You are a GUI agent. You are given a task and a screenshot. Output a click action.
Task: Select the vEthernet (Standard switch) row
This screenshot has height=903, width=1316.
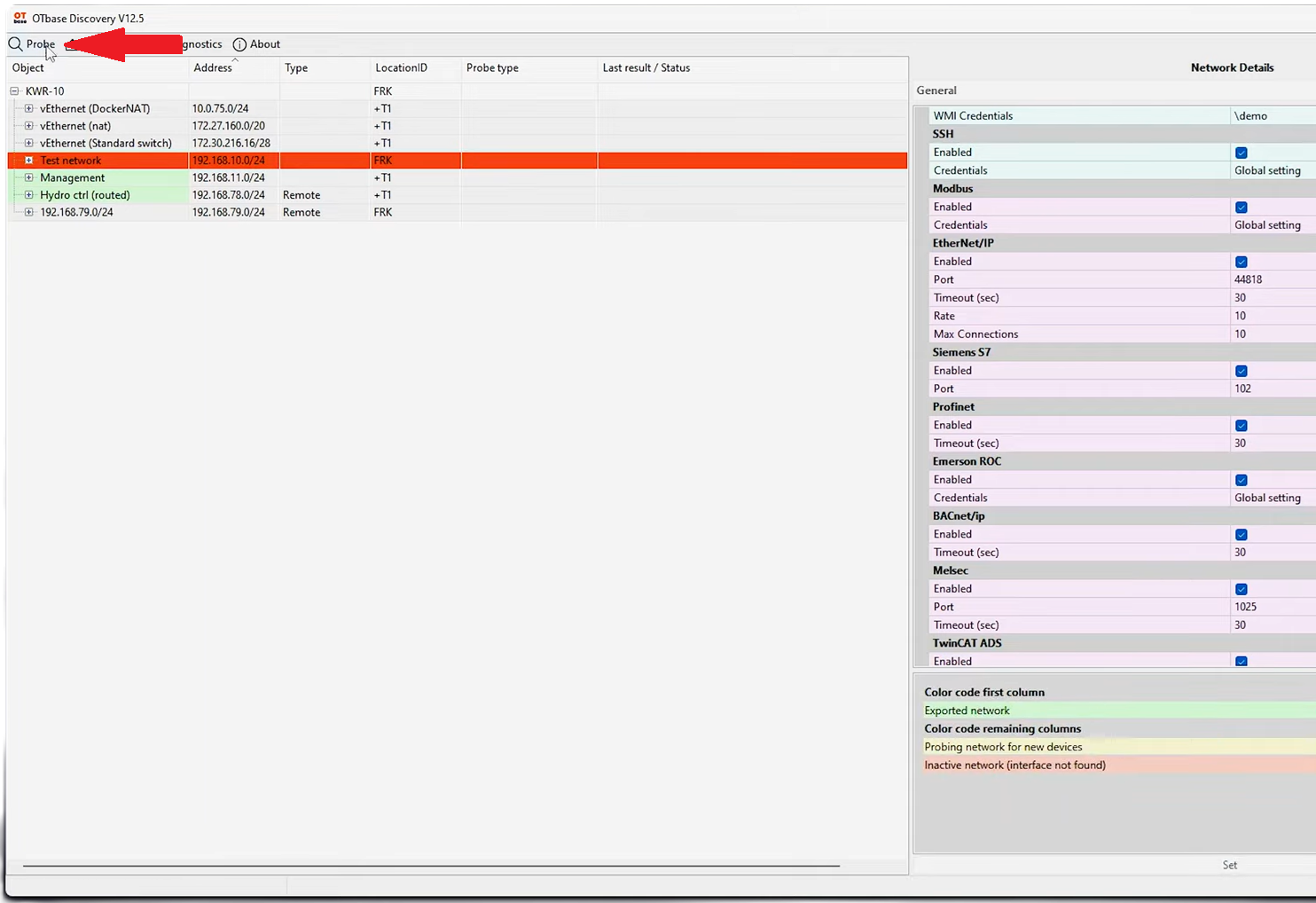point(458,143)
